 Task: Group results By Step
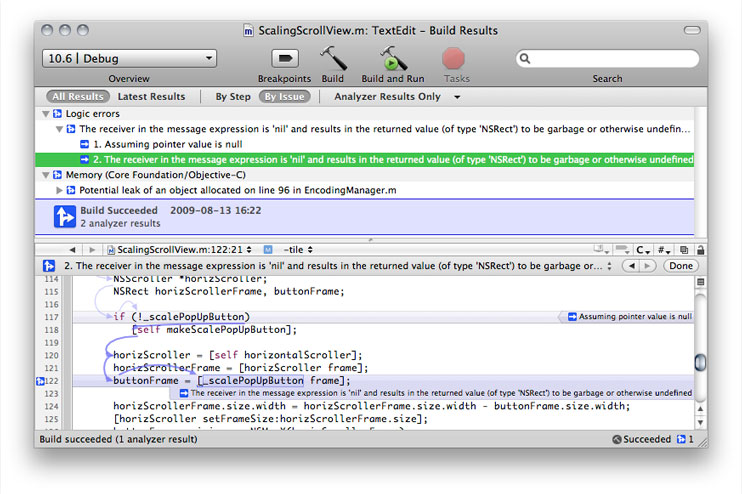click(x=233, y=97)
